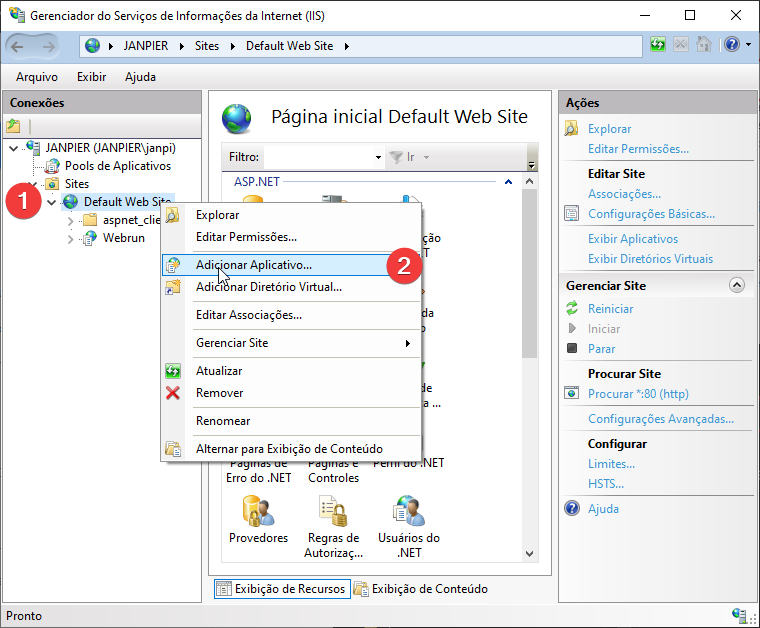The image size is (760, 628).
Task: Click the features list vertical scrollbar
Action: (530, 300)
